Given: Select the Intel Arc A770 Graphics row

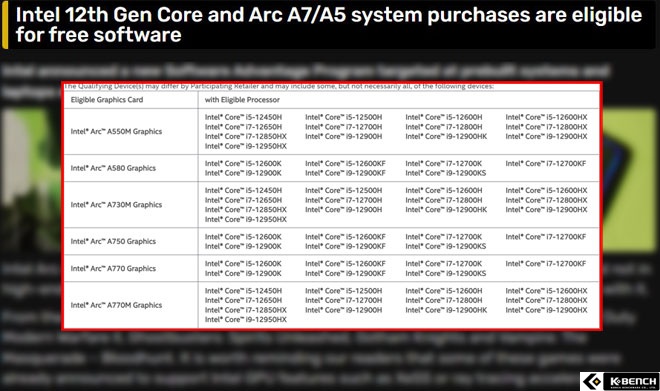Looking at the screenshot, I should (x=331, y=268).
